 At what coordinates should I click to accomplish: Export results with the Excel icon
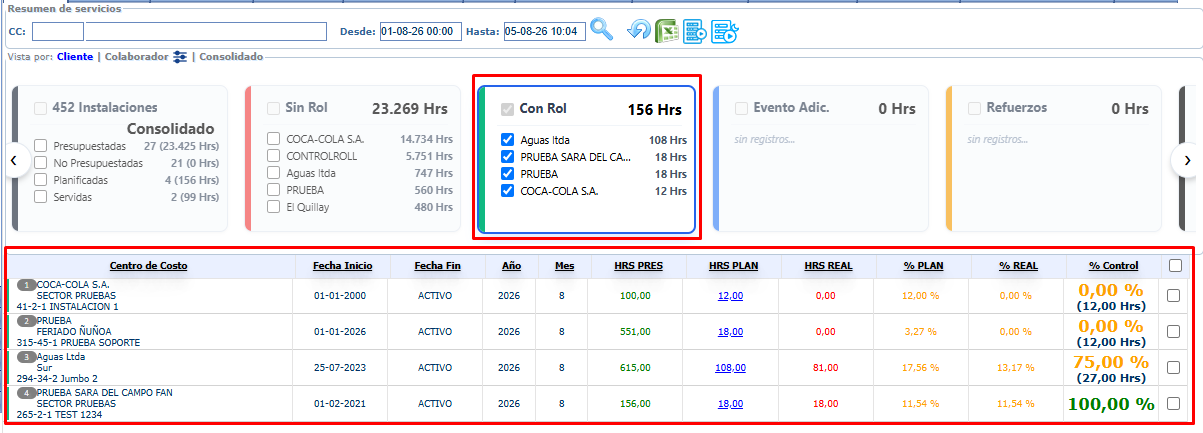[x=667, y=32]
